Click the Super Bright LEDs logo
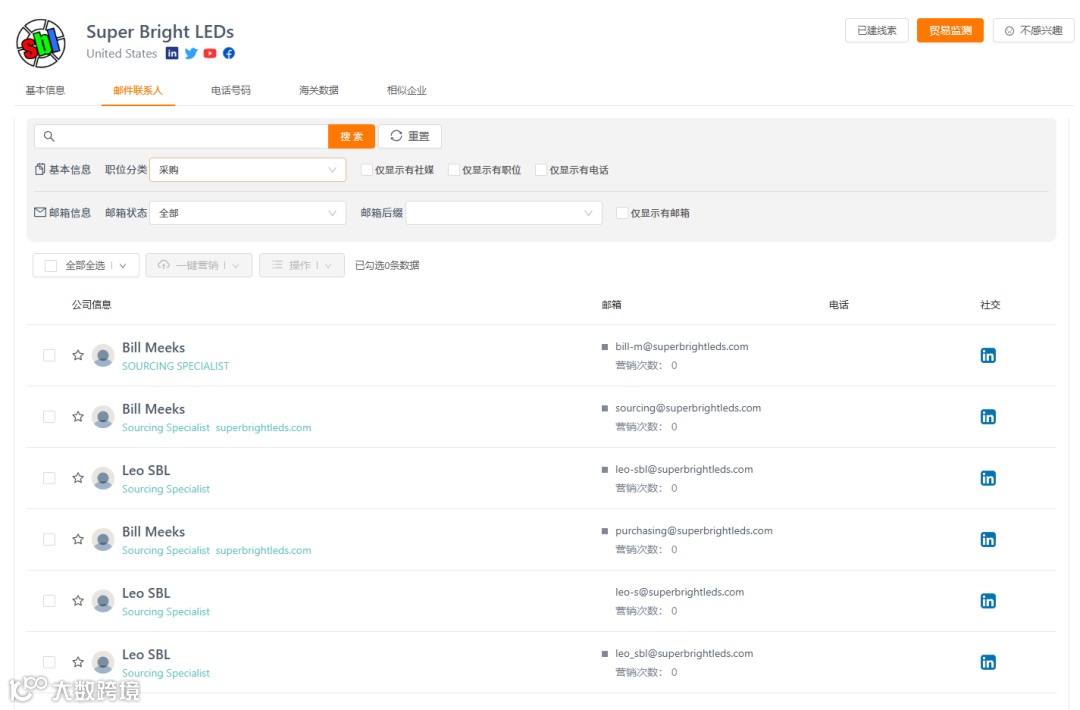 point(41,43)
